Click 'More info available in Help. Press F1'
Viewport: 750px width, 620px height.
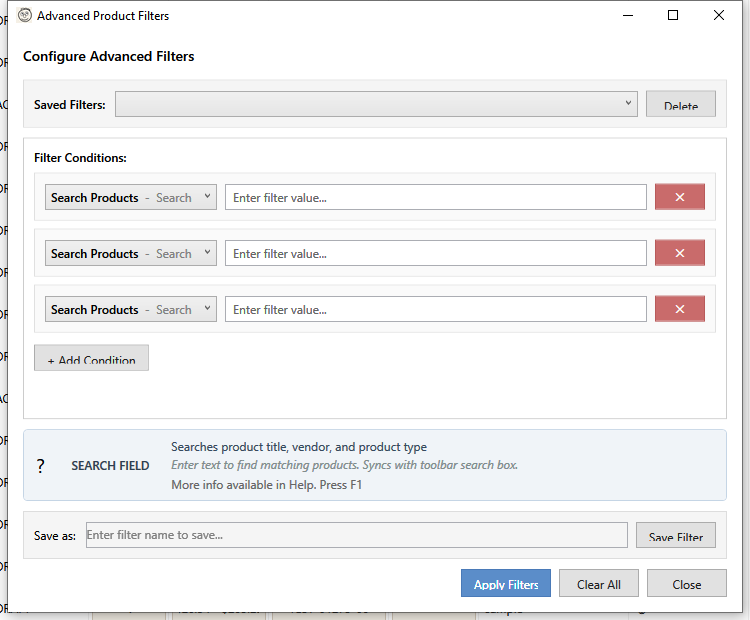[266, 485]
